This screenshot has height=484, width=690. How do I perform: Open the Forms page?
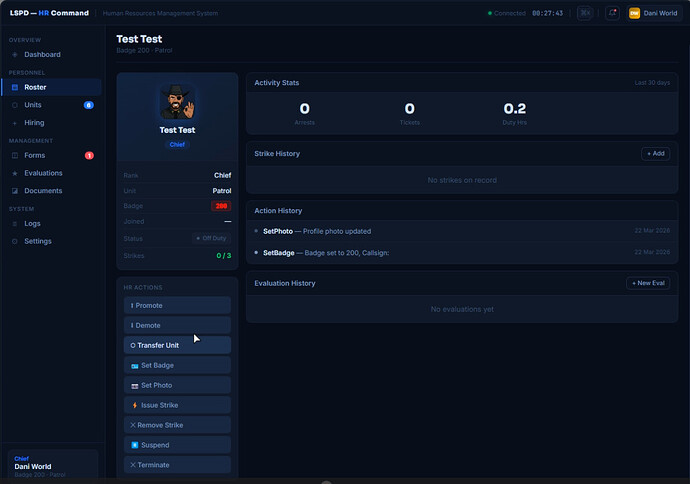(51, 155)
